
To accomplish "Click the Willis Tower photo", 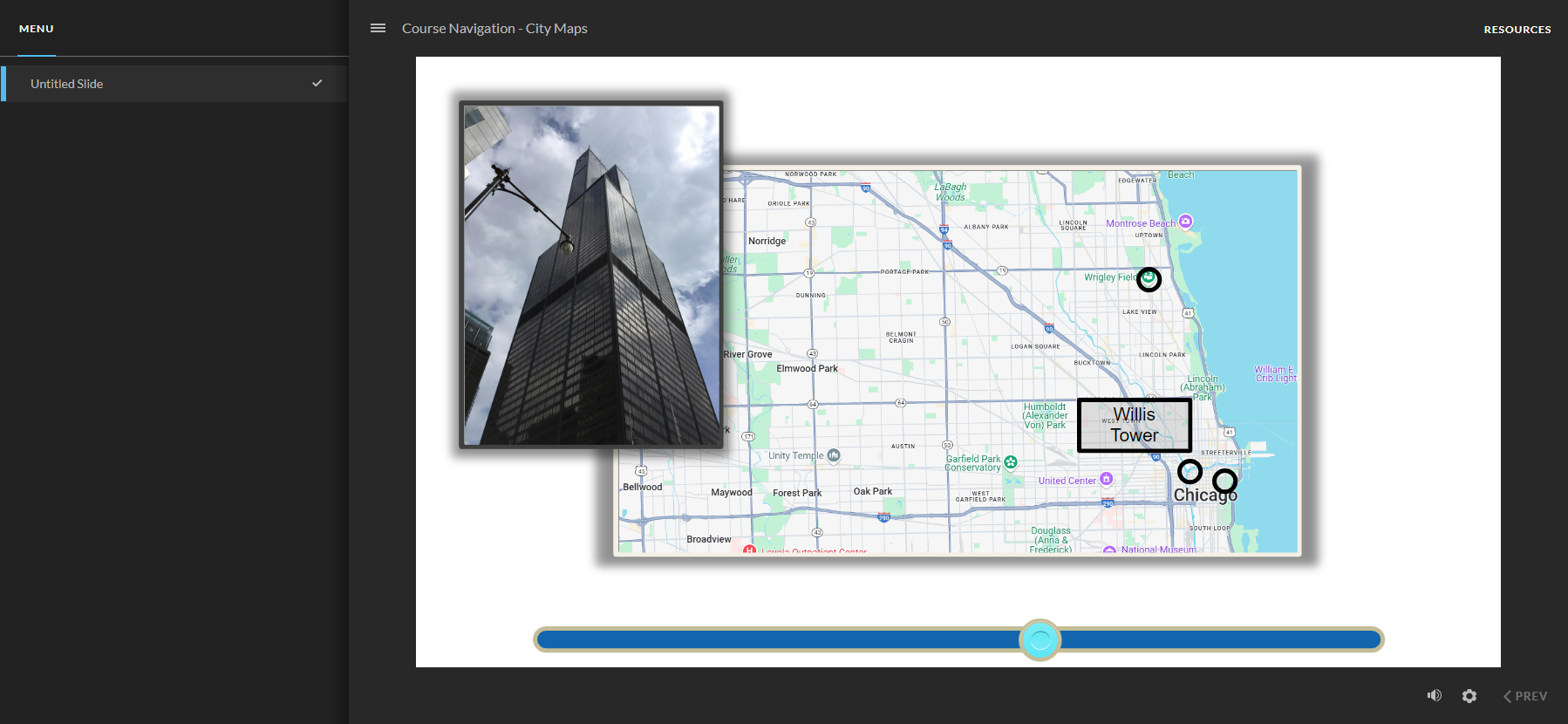I will pyautogui.click(x=591, y=276).
